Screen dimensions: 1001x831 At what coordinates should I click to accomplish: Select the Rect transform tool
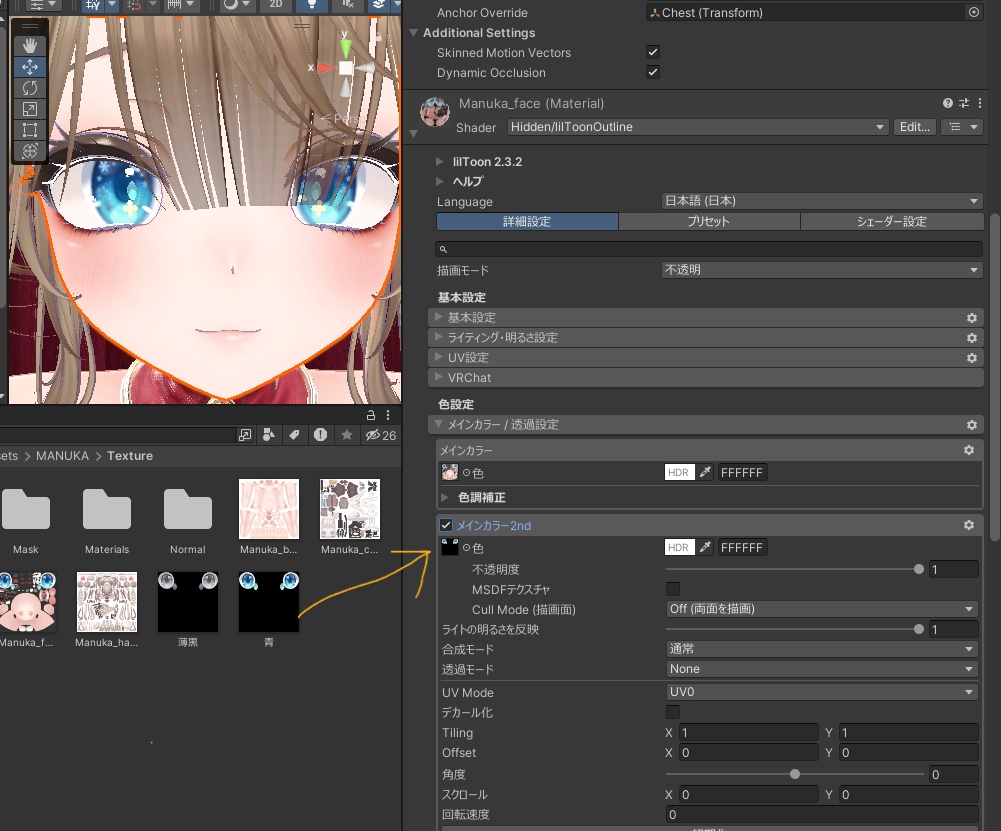(x=29, y=130)
